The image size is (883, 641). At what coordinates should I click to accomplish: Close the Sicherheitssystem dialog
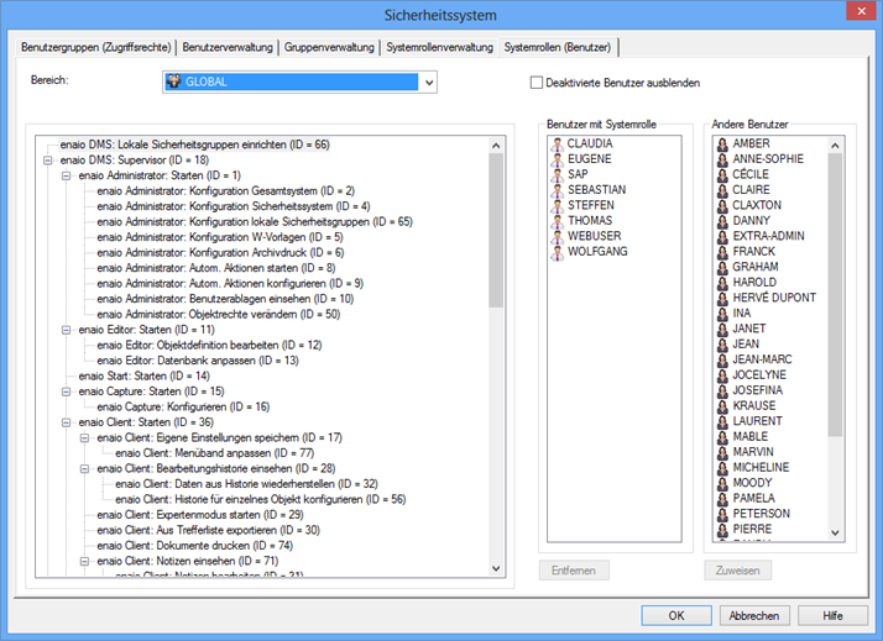coord(861,11)
